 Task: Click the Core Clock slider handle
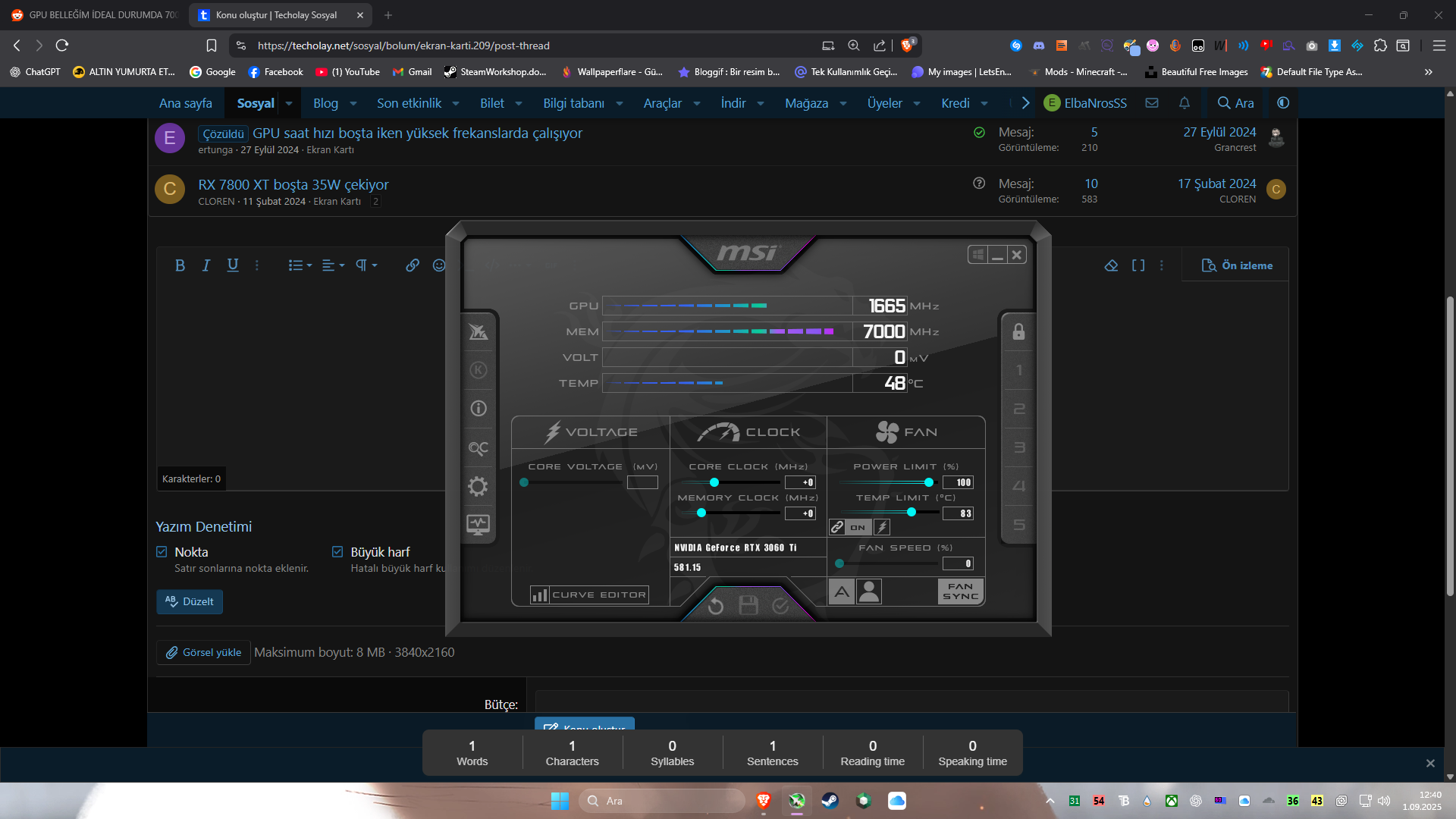point(714,482)
